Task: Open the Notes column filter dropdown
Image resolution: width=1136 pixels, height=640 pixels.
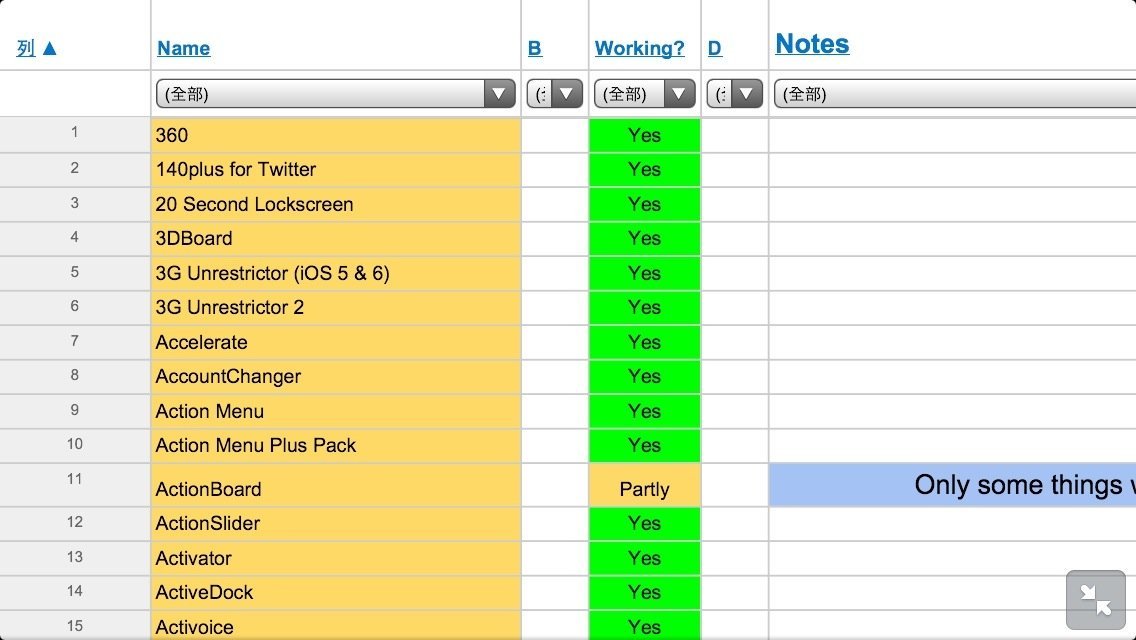Action: [954, 94]
